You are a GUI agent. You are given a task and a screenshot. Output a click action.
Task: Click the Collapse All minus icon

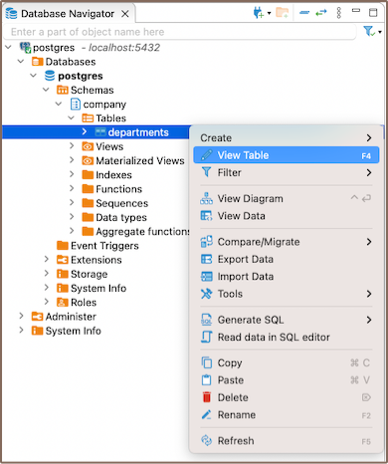pos(304,13)
